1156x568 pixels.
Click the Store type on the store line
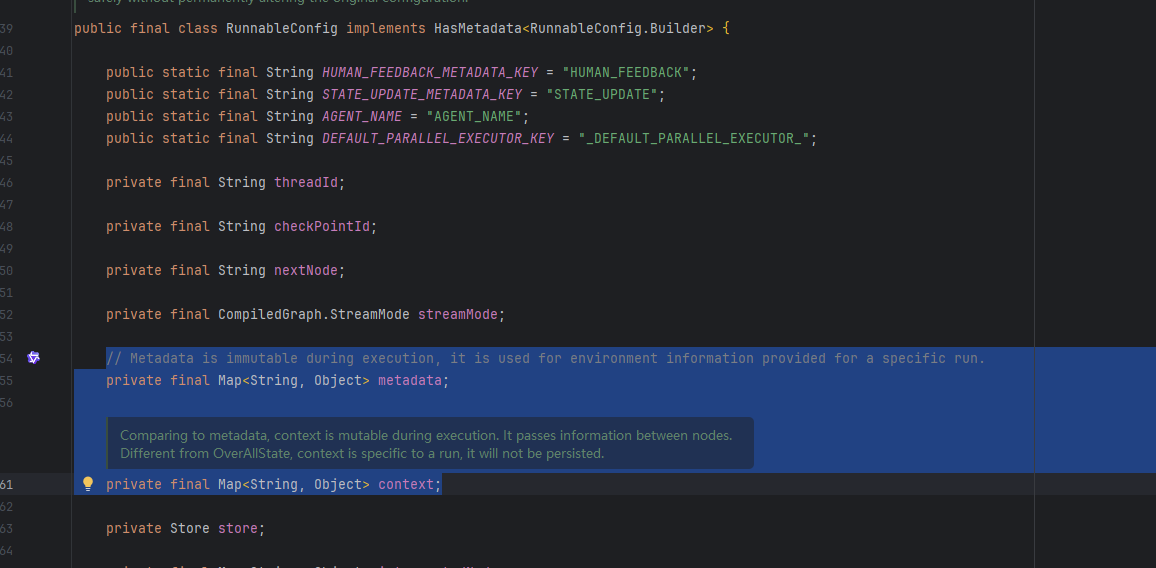(x=190, y=528)
